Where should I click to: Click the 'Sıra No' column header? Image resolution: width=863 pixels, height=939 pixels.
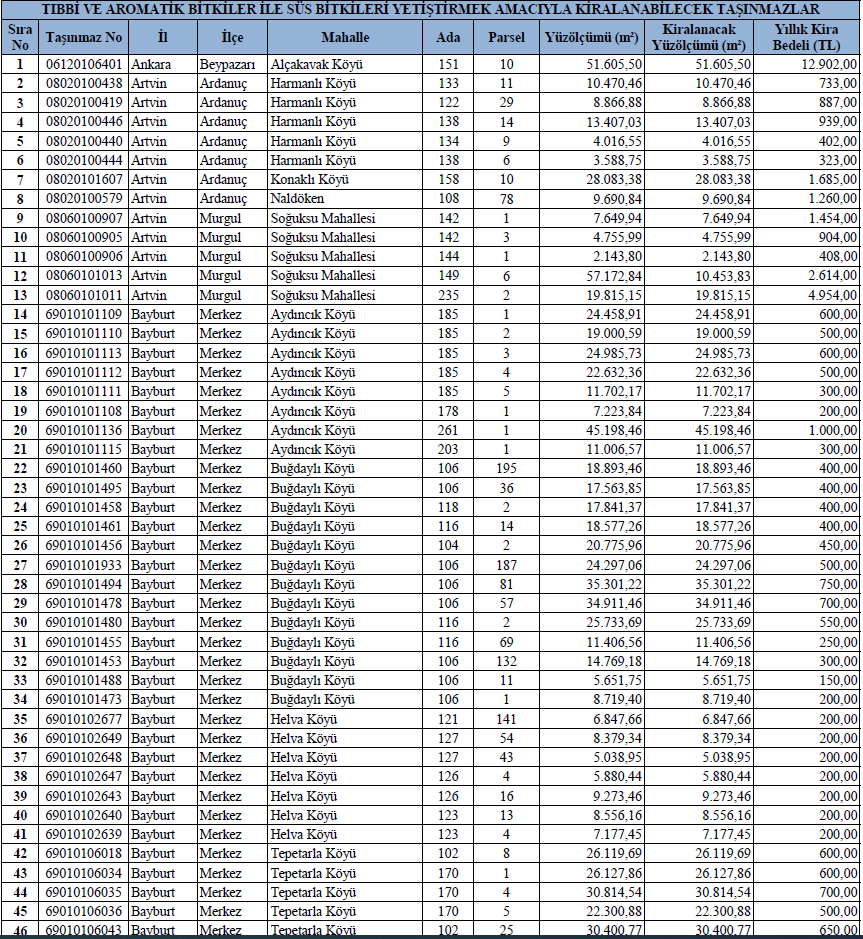(20, 37)
